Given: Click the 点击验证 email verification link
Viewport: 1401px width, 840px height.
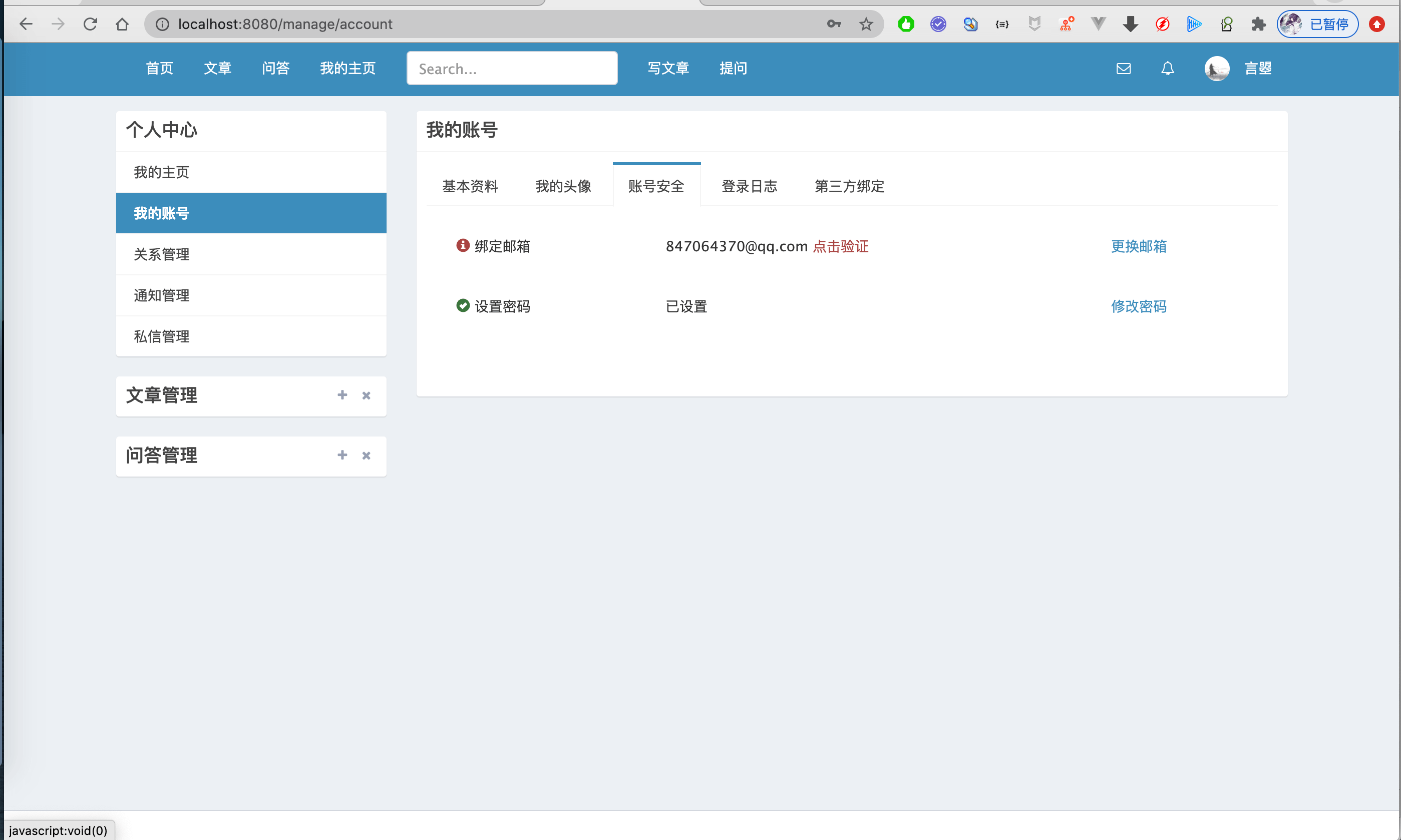Looking at the screenshot, I should pos(840,246).
